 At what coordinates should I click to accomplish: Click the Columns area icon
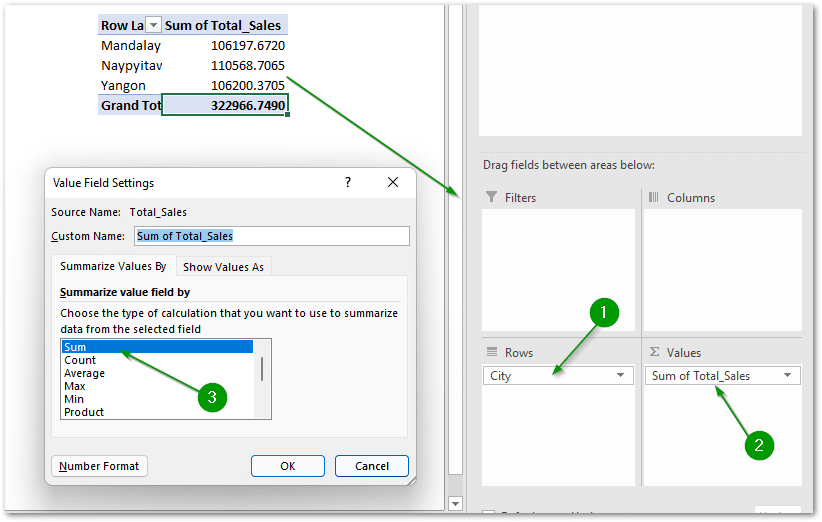click(653, 198)
